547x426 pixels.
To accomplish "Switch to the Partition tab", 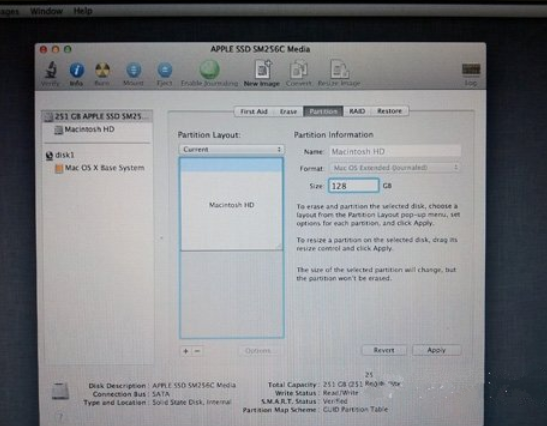I will (x=323, y=112).
